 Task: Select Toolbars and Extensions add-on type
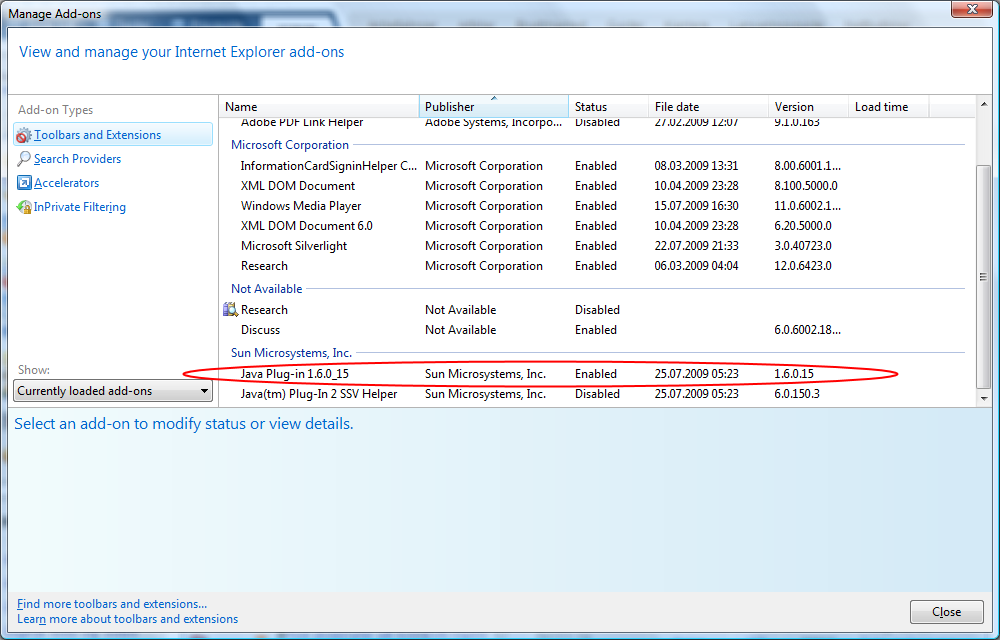pyautogui.click(x=113, y=135)
